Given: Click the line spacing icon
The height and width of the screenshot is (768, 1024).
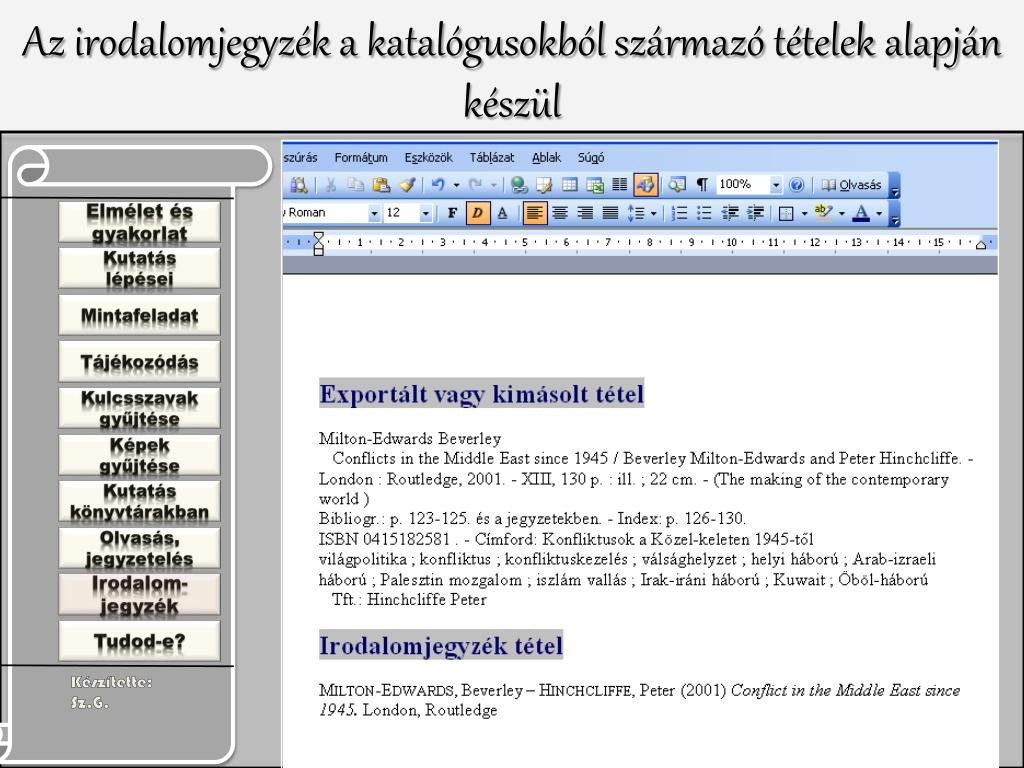Looking at the screenshot, I should click(x=635, y=213).
